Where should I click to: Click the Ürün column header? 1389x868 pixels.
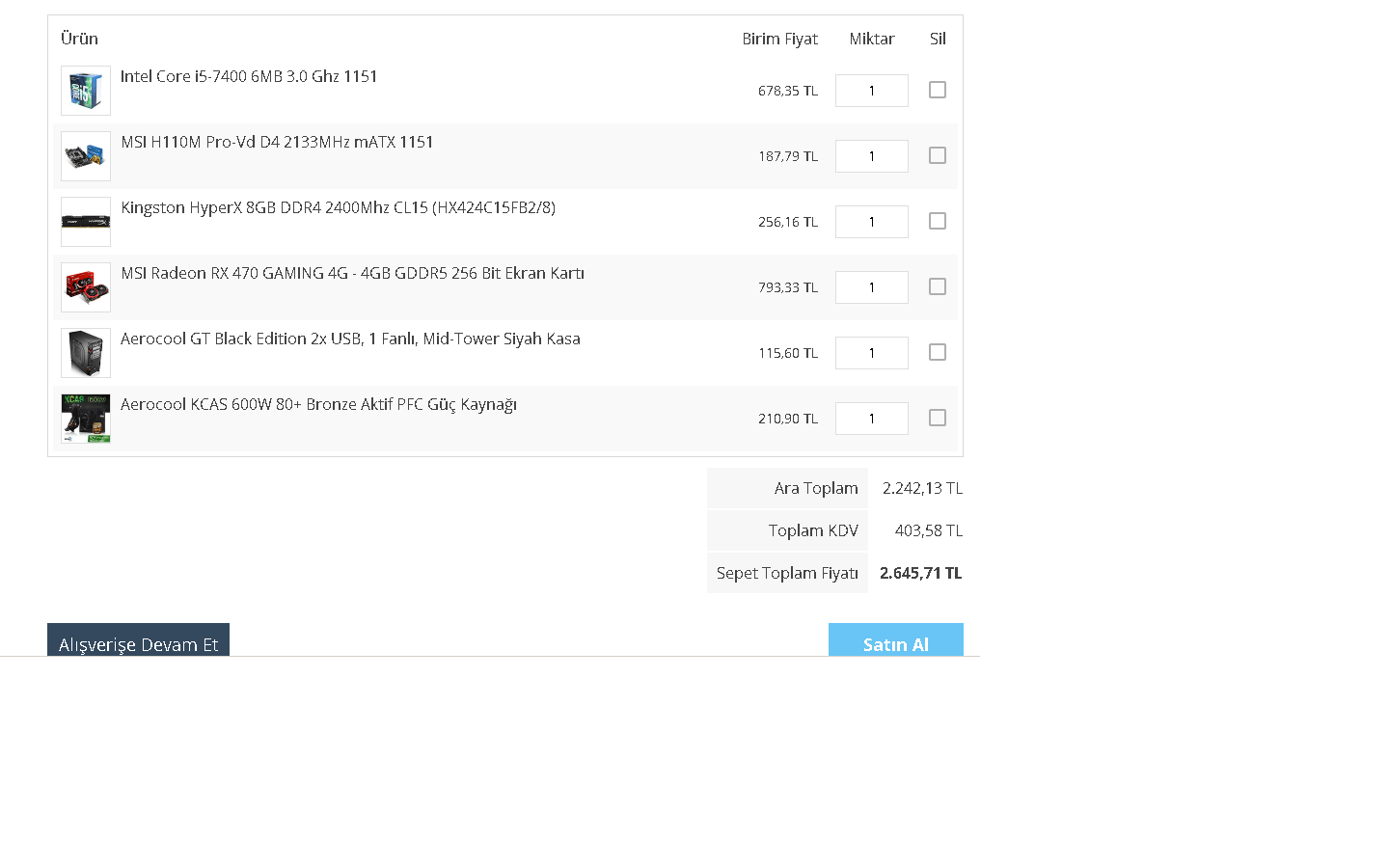coord(79,39)
